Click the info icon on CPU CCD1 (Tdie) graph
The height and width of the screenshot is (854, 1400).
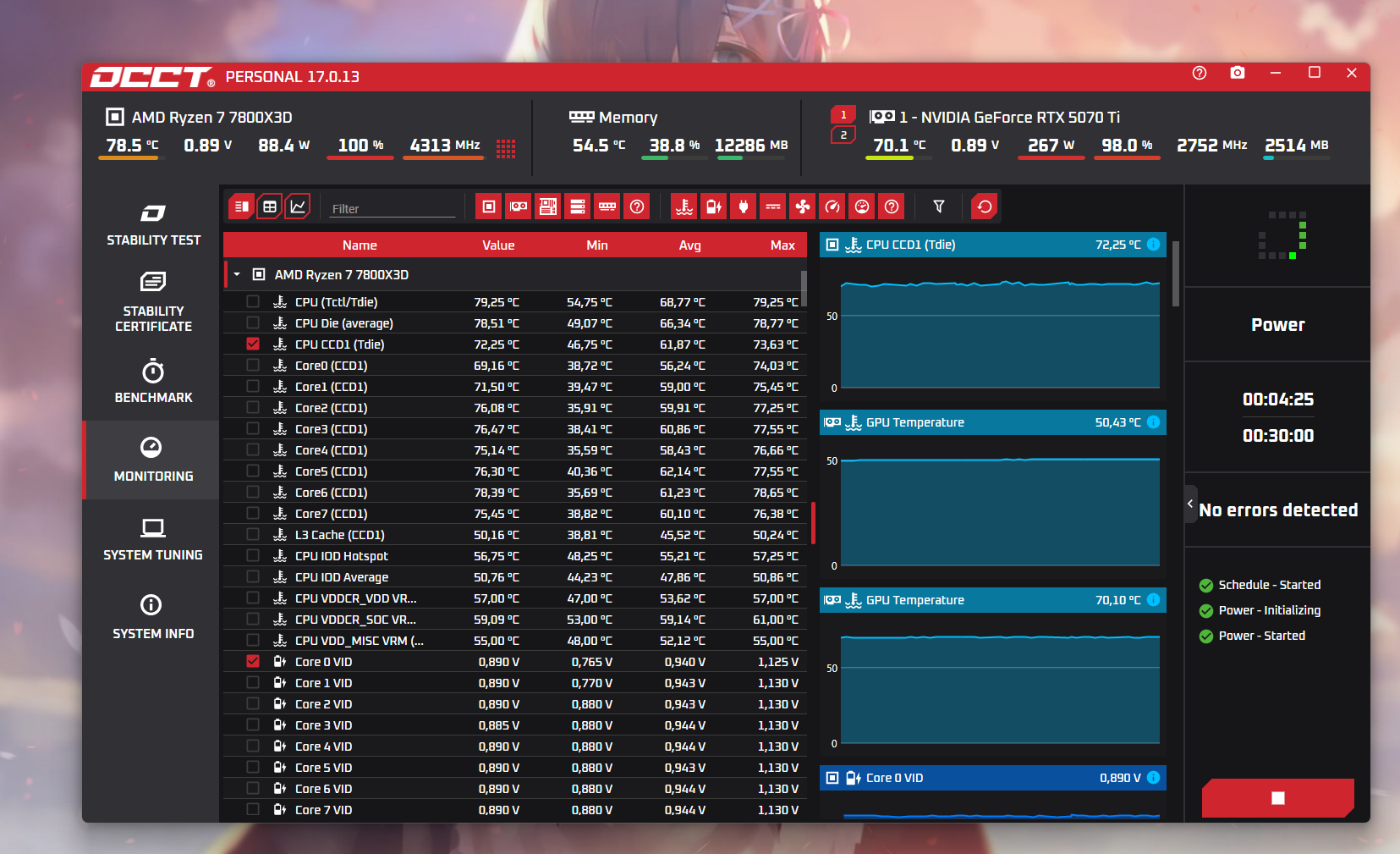point(1153,245)
